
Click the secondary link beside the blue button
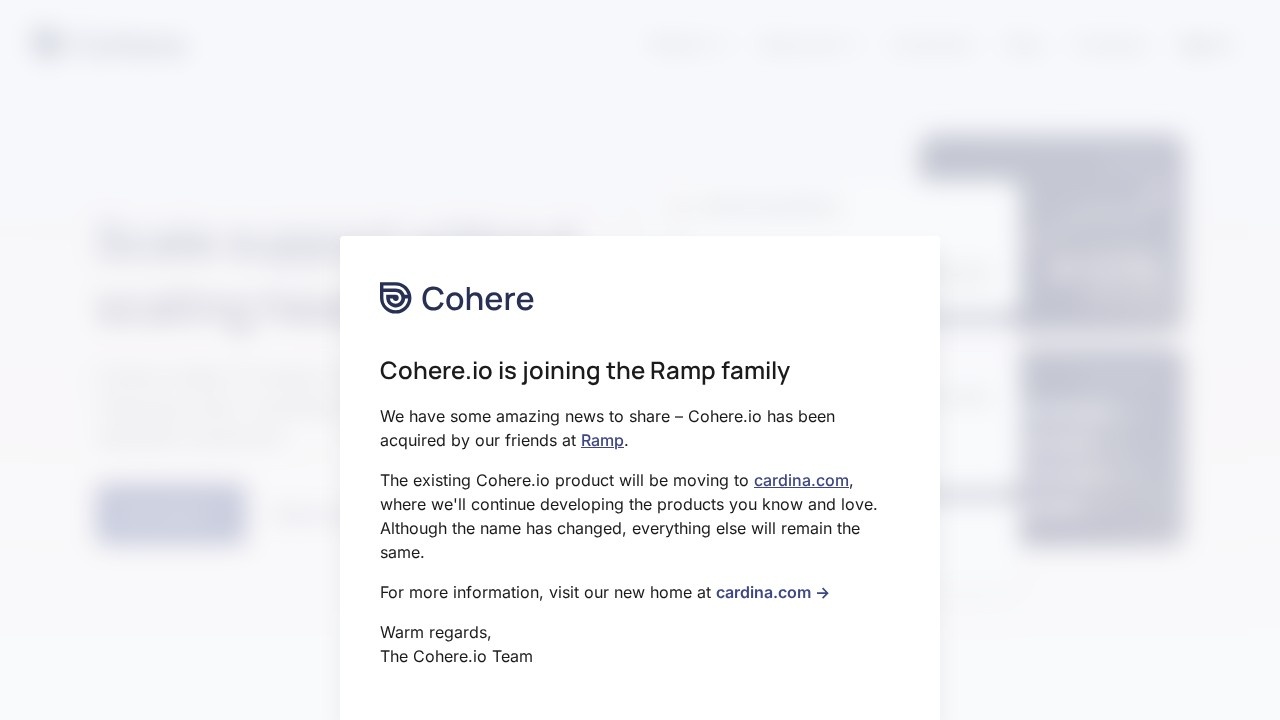click(x=310, y=514)
